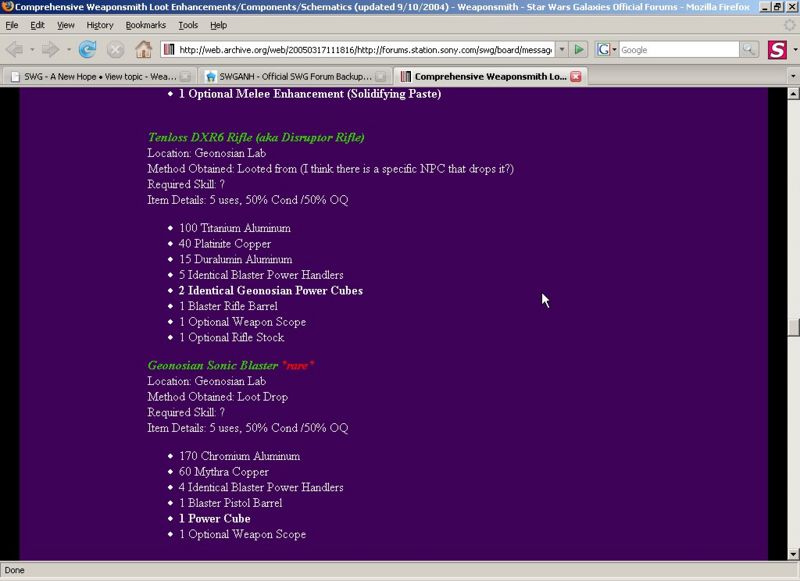Open the Bookmarks menu
Viewport: 800px width, 581px height.
pos(146,25)
